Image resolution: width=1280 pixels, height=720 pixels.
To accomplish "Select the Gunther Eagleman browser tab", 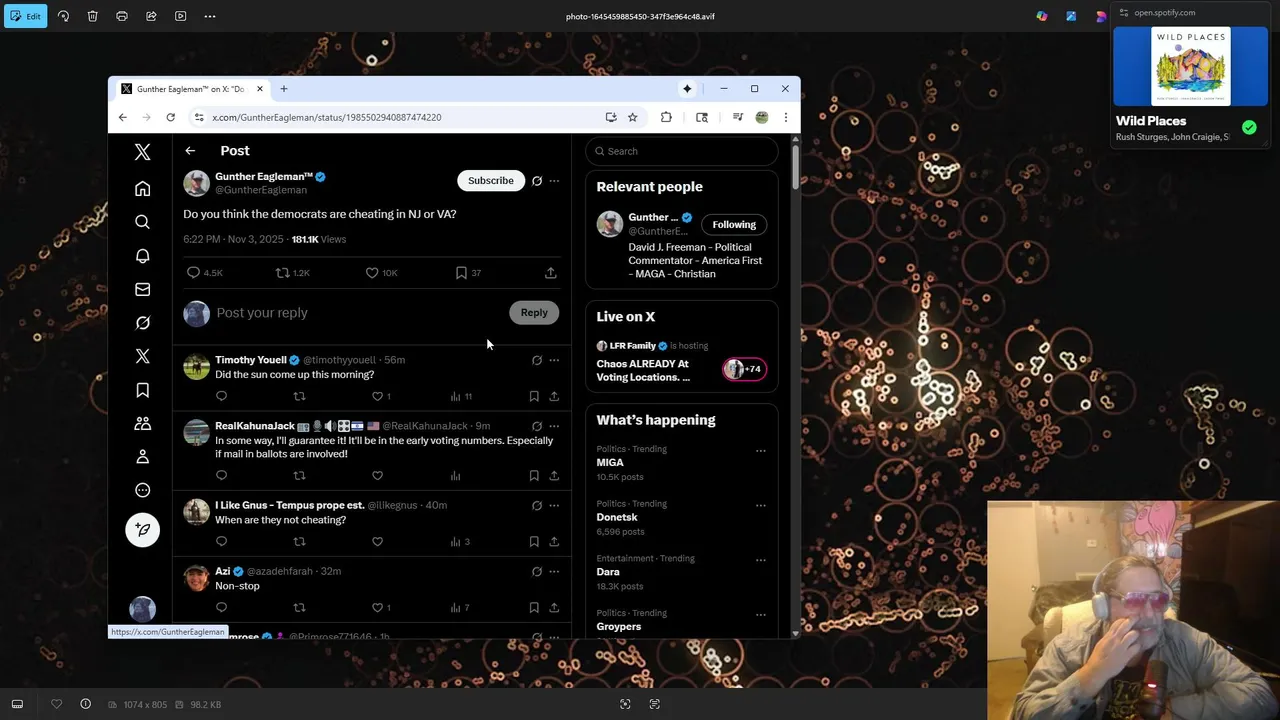I will pyautogui.click(x=190, y=89).
